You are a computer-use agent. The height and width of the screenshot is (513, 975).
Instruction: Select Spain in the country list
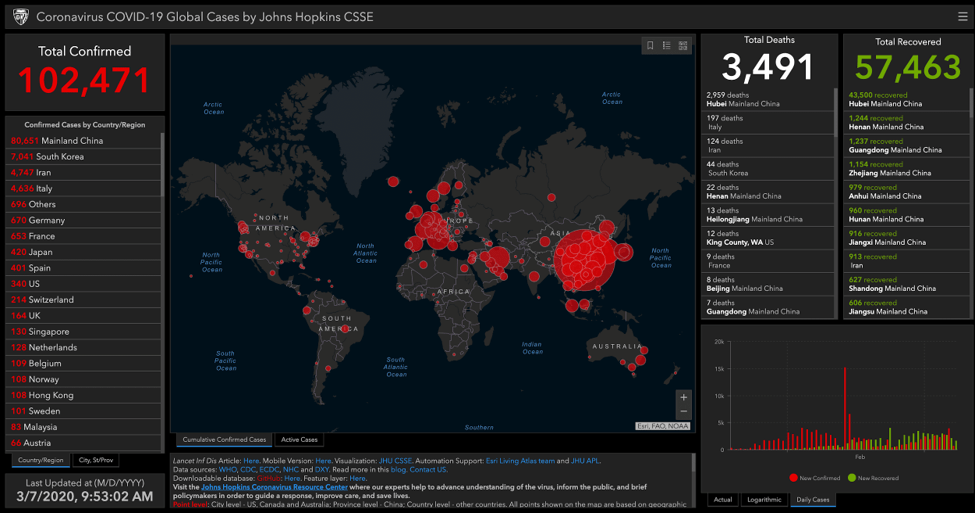83,268
